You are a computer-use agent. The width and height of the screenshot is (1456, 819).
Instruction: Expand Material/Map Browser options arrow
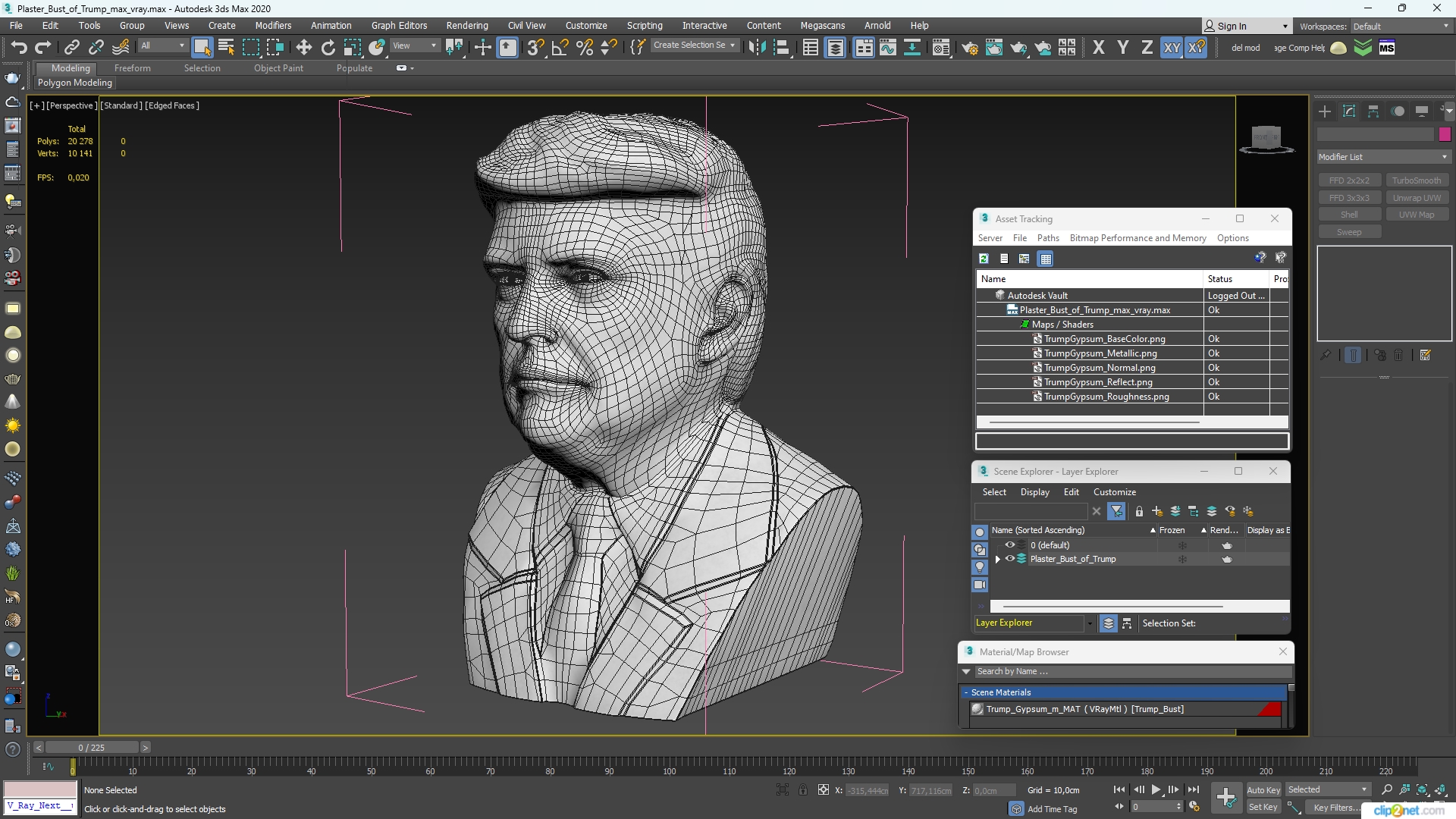[x=966, y=672]
